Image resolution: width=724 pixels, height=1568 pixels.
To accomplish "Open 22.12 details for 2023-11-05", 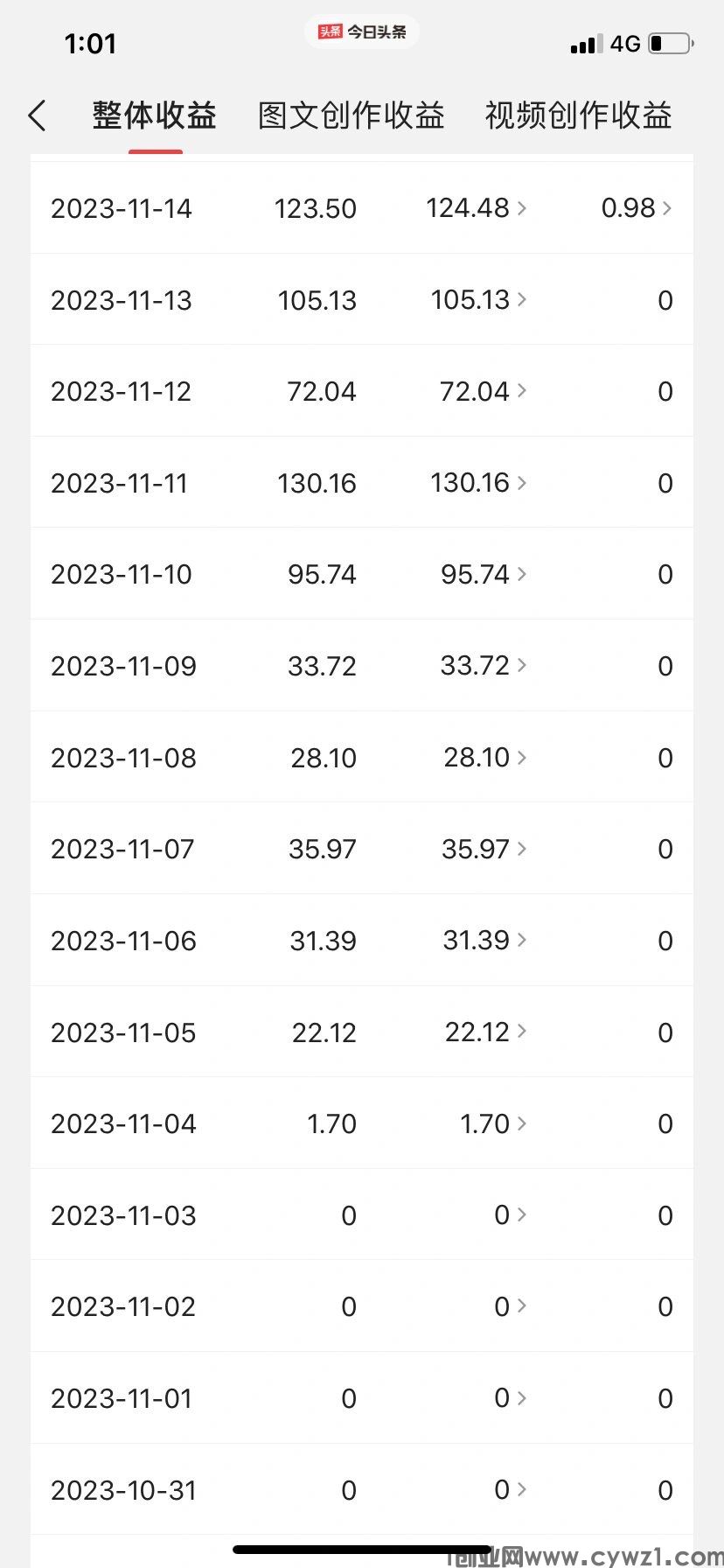I will click(x=486, y=1032).
